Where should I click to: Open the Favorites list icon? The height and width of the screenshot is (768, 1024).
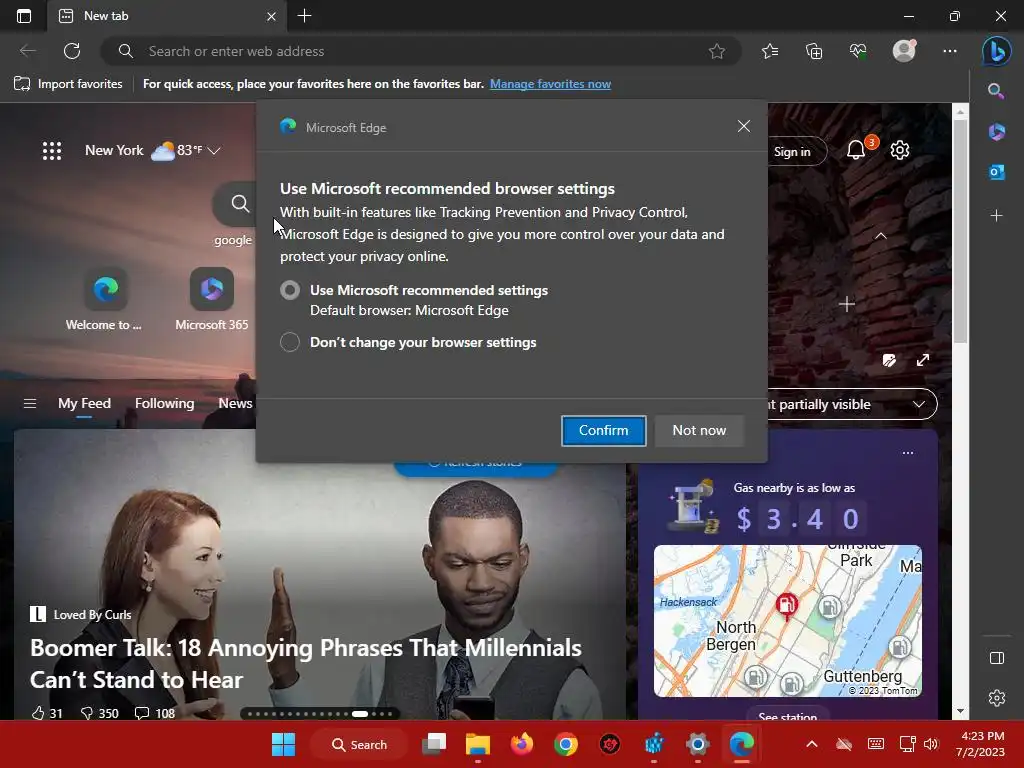(x=770, y=51)
